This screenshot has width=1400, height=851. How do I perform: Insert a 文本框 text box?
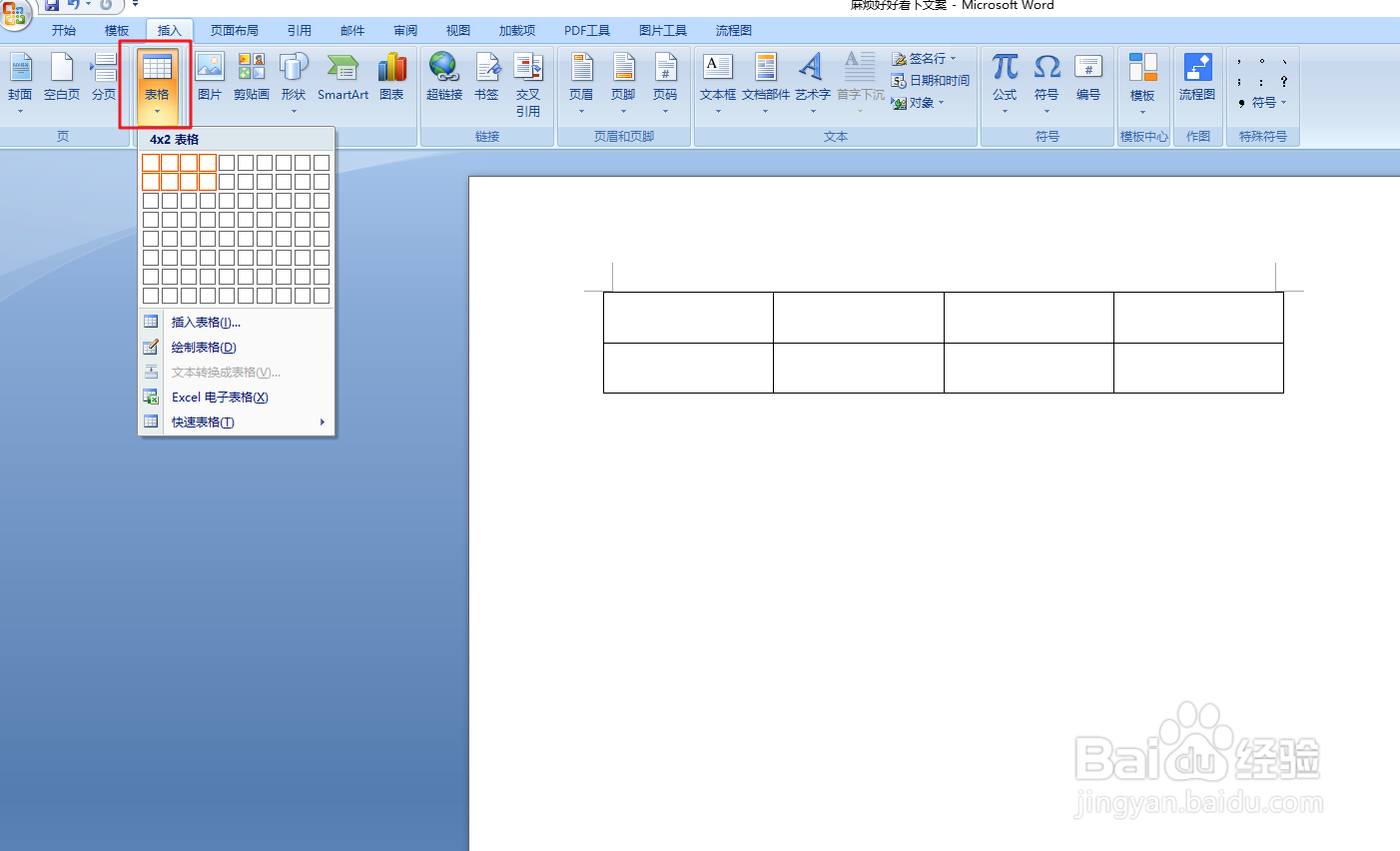tap(718, 82)
